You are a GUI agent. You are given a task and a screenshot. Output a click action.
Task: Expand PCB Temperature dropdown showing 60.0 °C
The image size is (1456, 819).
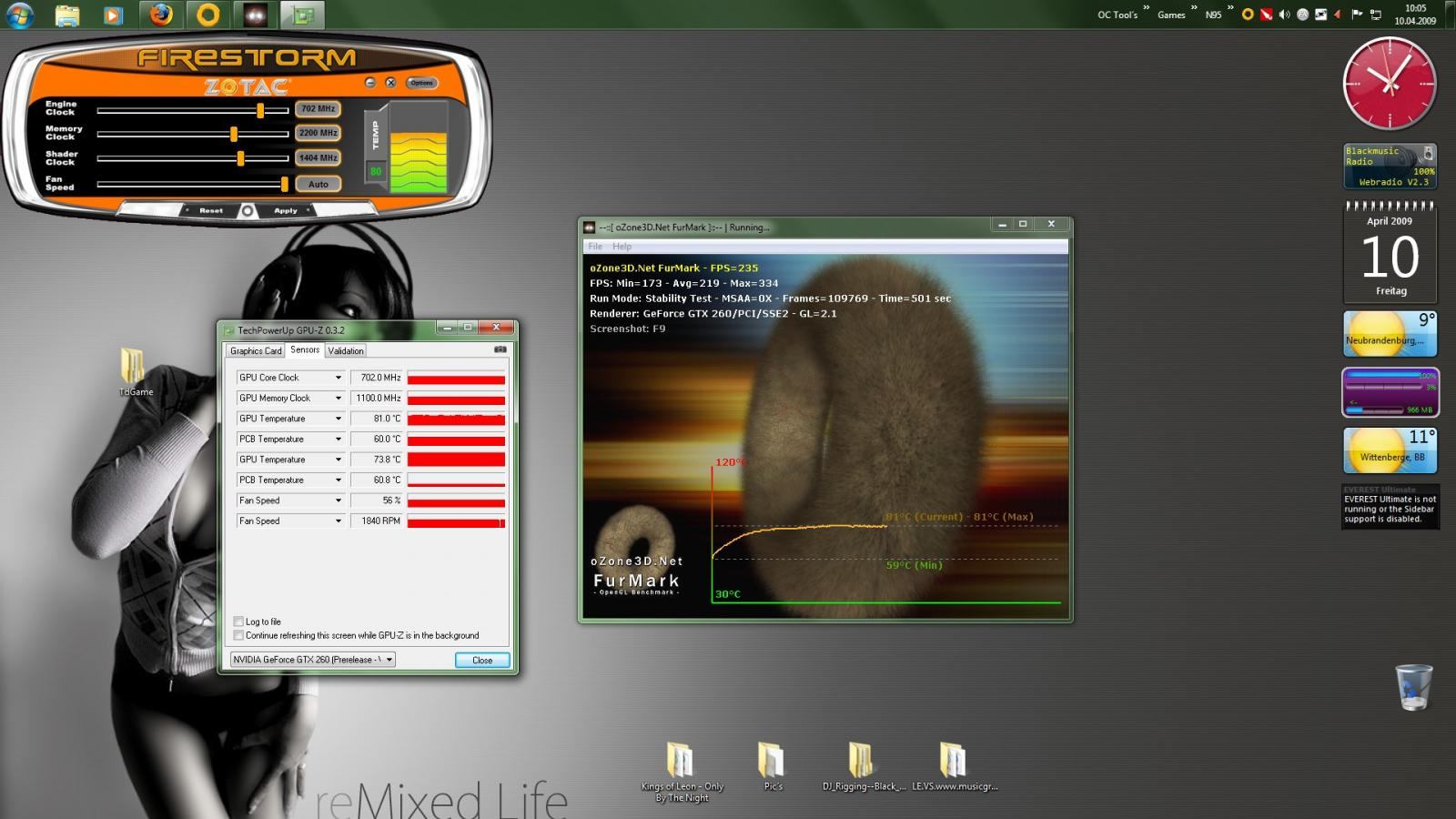[338, 439]
